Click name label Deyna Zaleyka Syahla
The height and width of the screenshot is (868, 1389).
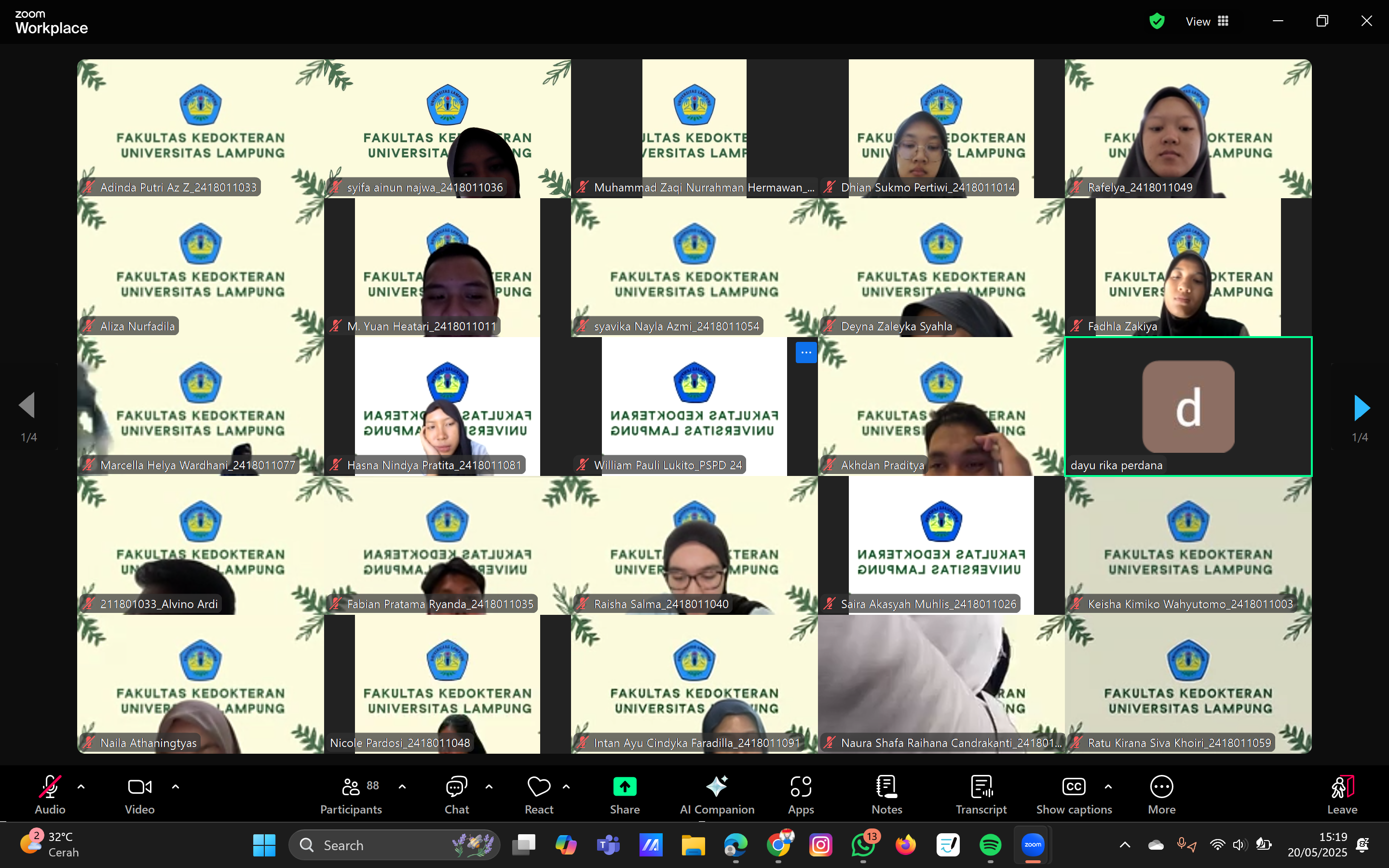click(x=896, y=326)
